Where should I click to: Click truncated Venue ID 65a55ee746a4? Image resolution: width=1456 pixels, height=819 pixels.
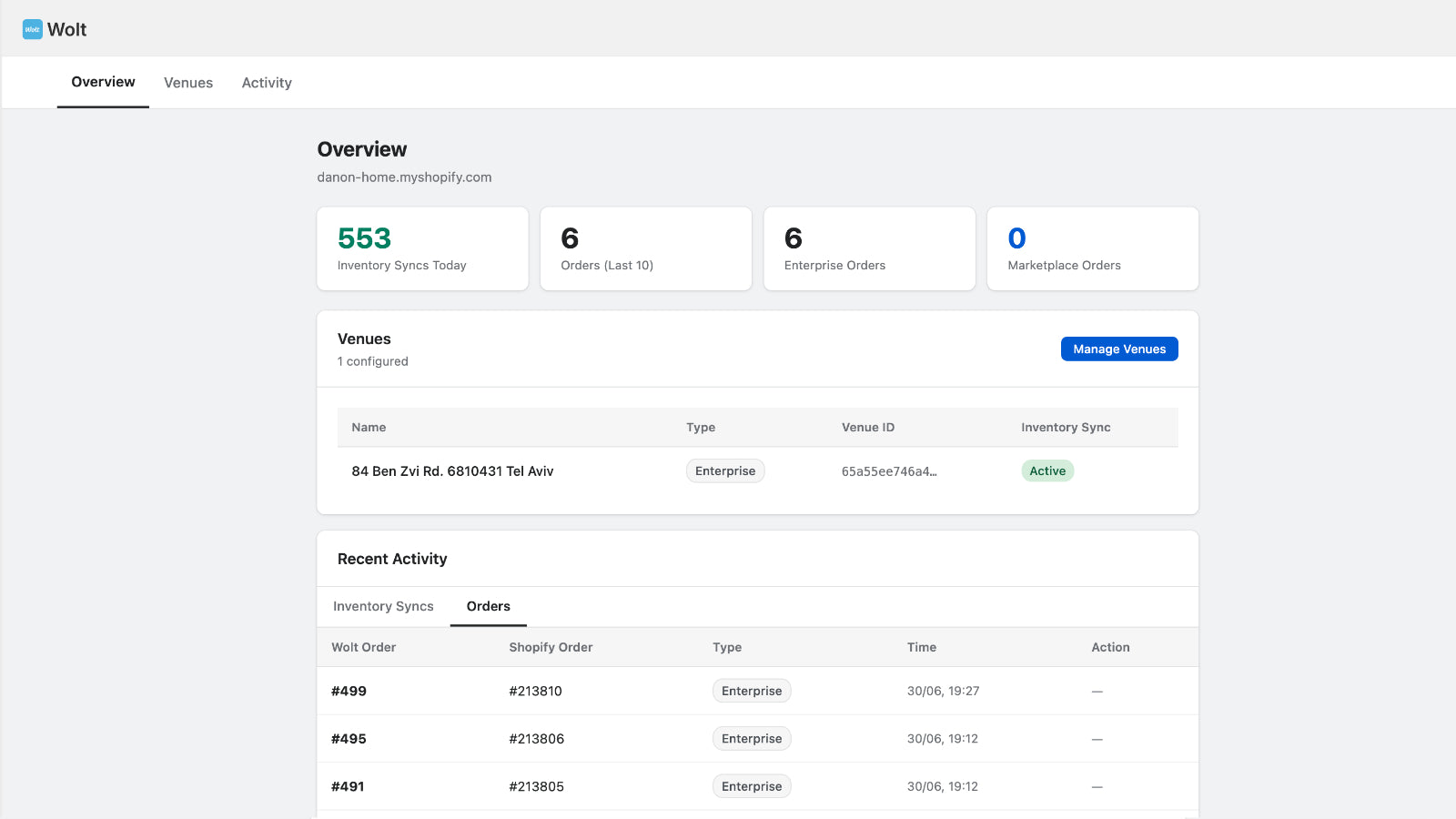pyautogui.click(x=889, y=471)
